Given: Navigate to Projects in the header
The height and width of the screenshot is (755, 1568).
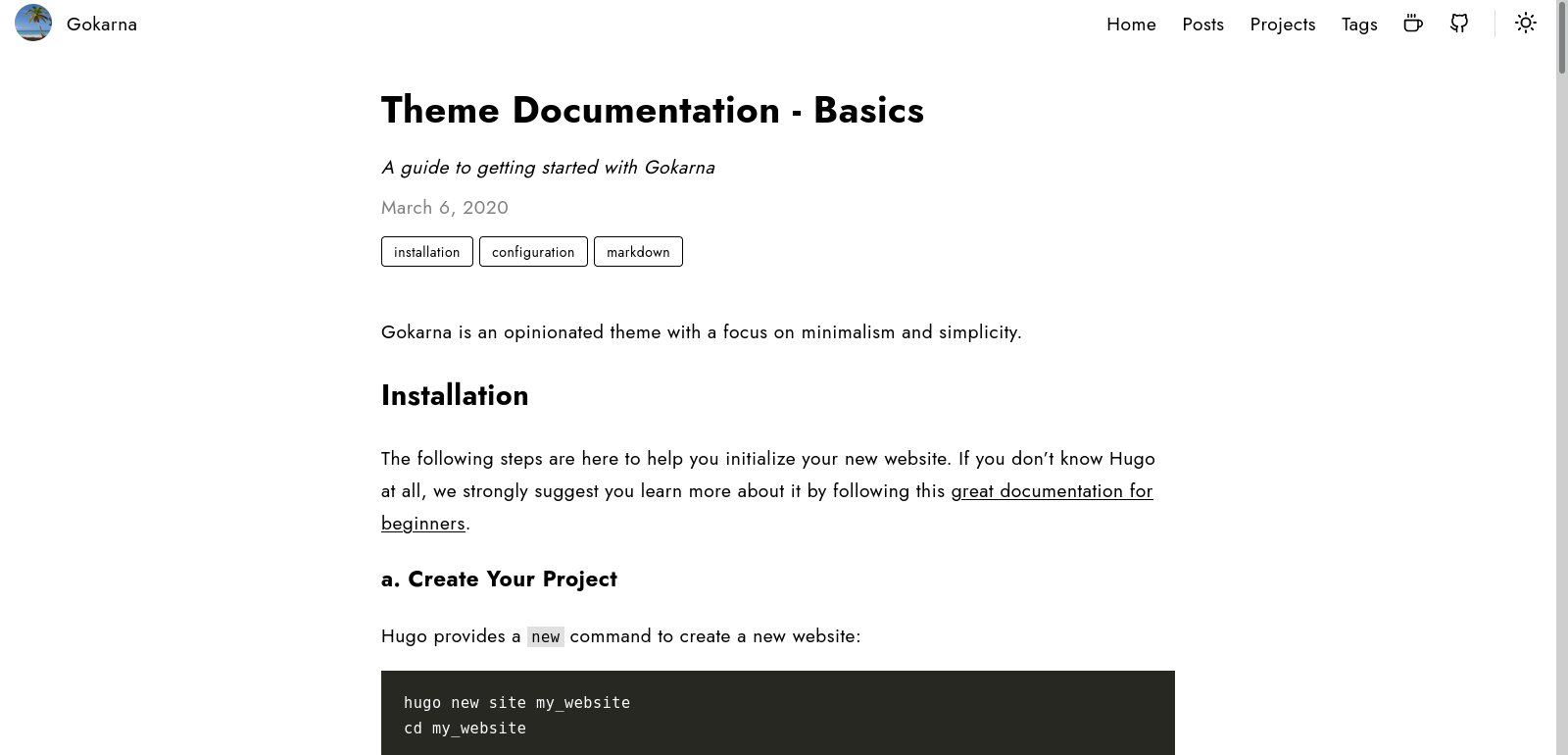Looking at the screenshot, I should (x=1282, y=25).
